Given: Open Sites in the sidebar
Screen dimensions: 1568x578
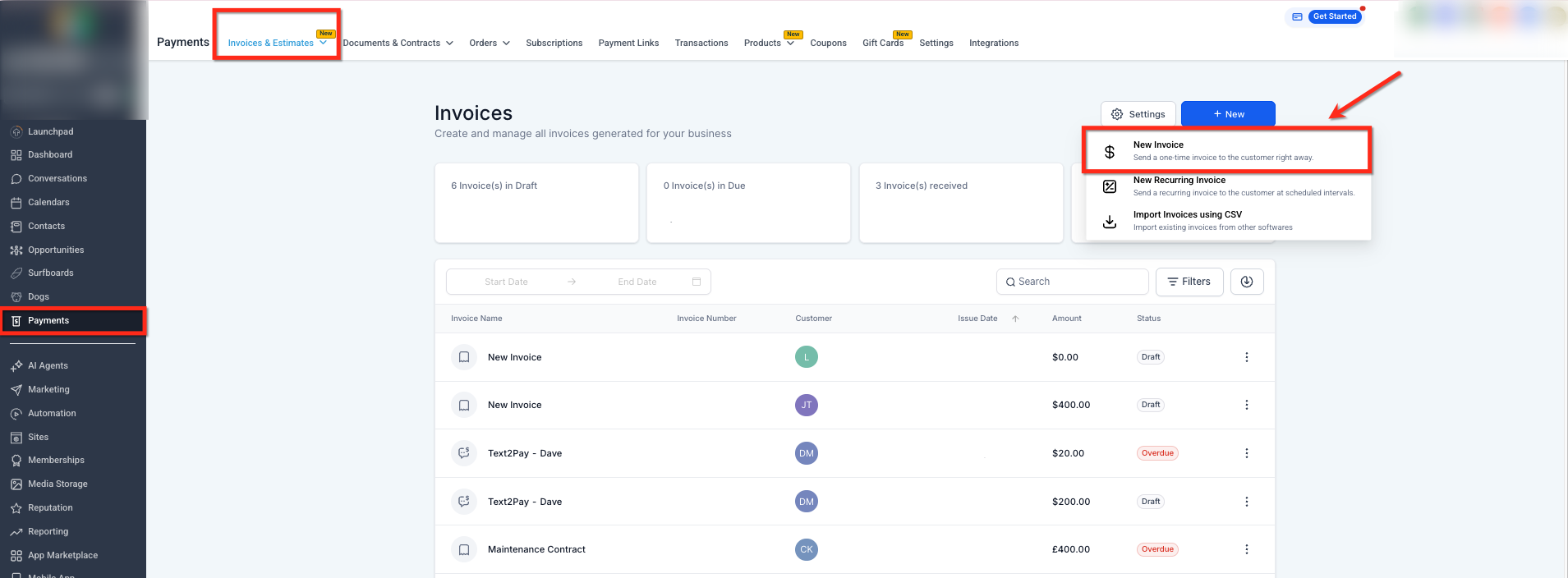Looking at the screenshot, I should point(38,437).
